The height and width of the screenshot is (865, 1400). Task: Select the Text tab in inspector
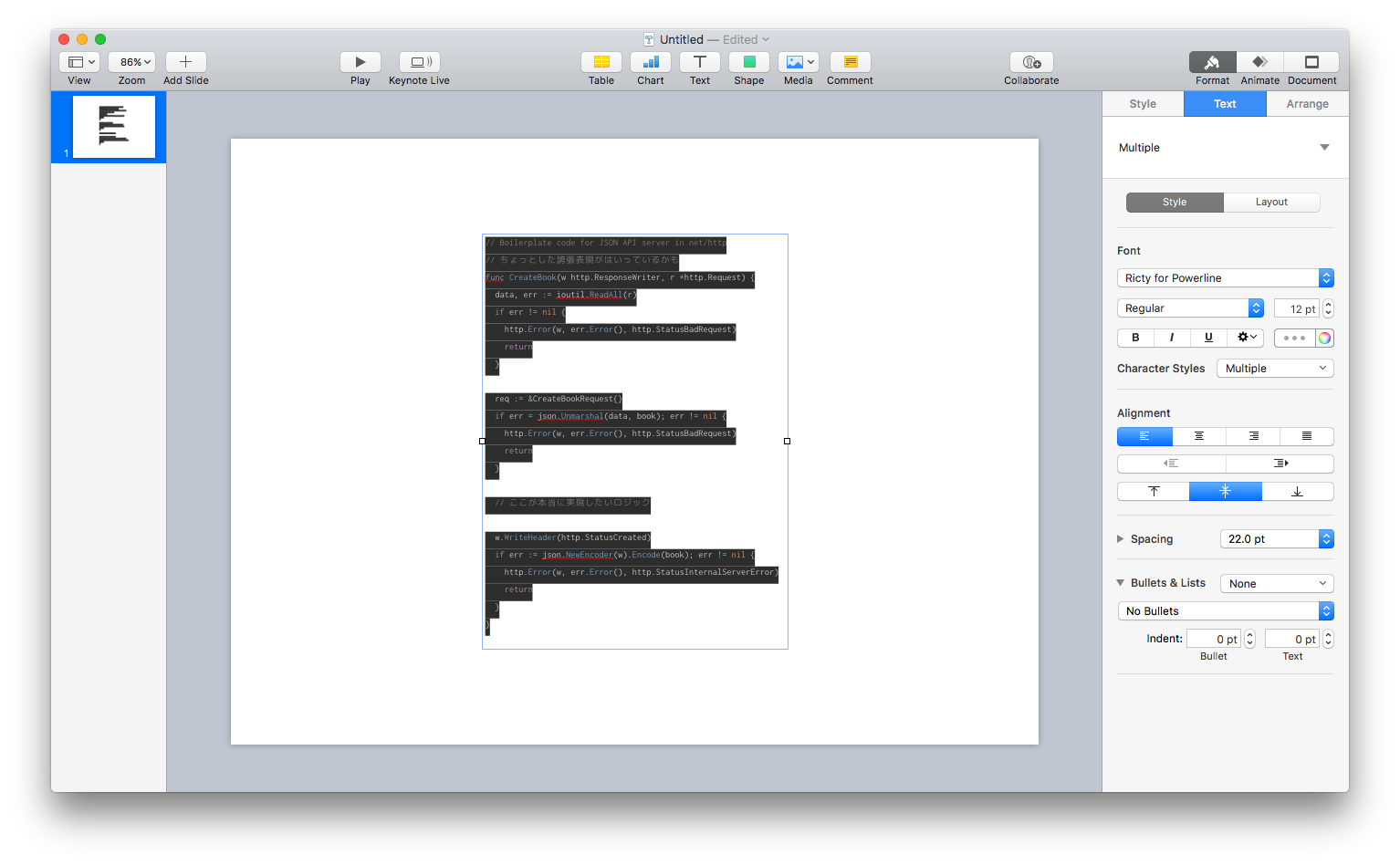[1225, 104]
